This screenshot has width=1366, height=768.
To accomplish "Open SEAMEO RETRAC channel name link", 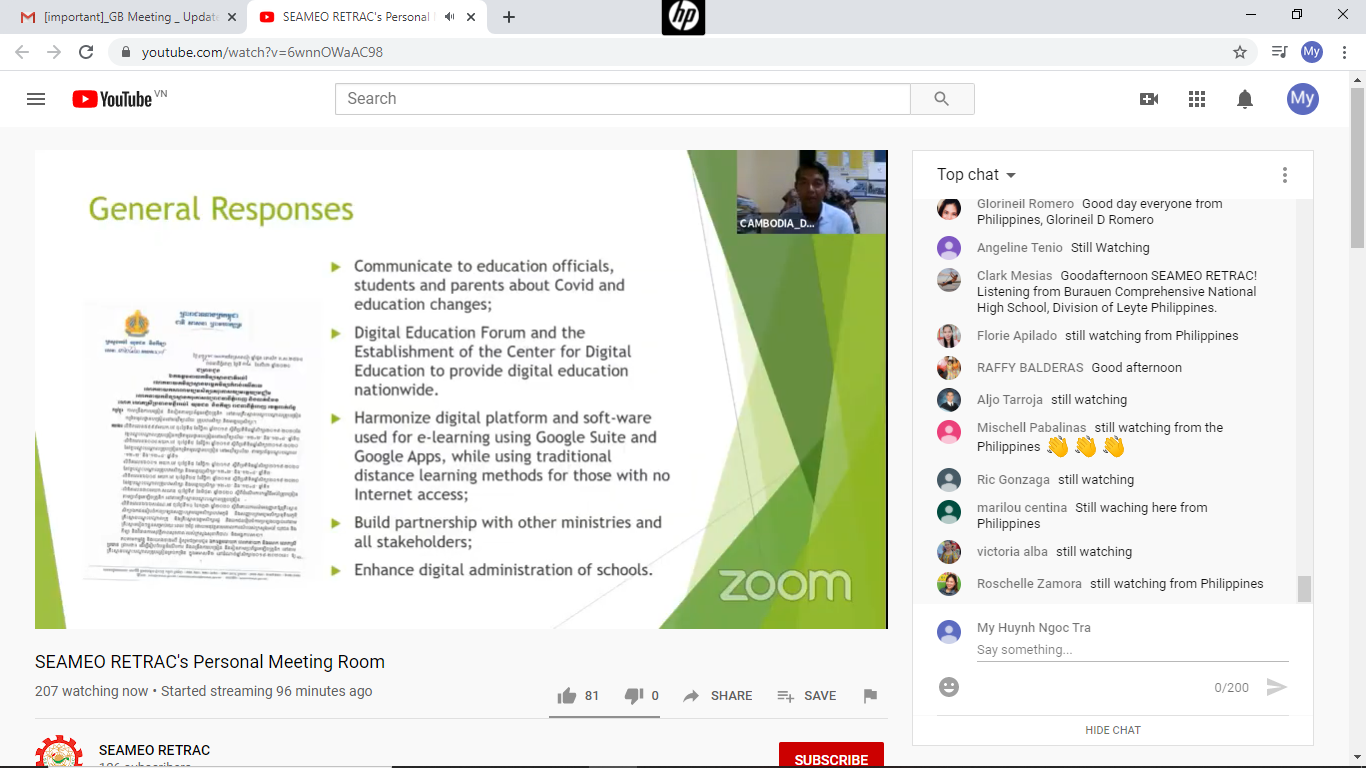I will 154,750.
